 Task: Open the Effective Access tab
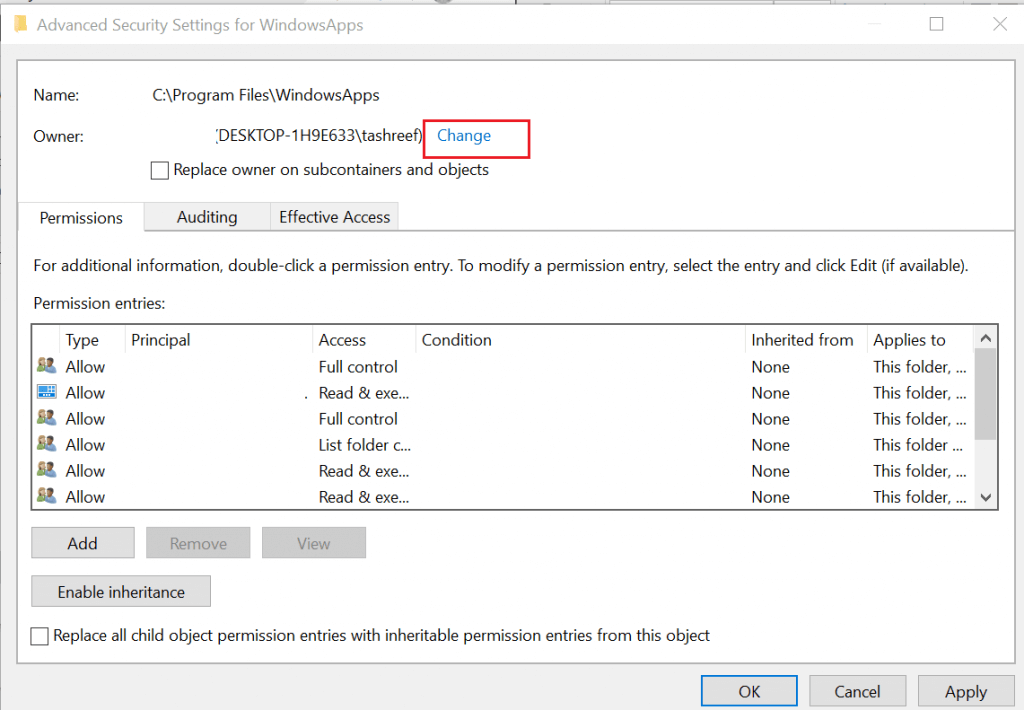point(334,217)
